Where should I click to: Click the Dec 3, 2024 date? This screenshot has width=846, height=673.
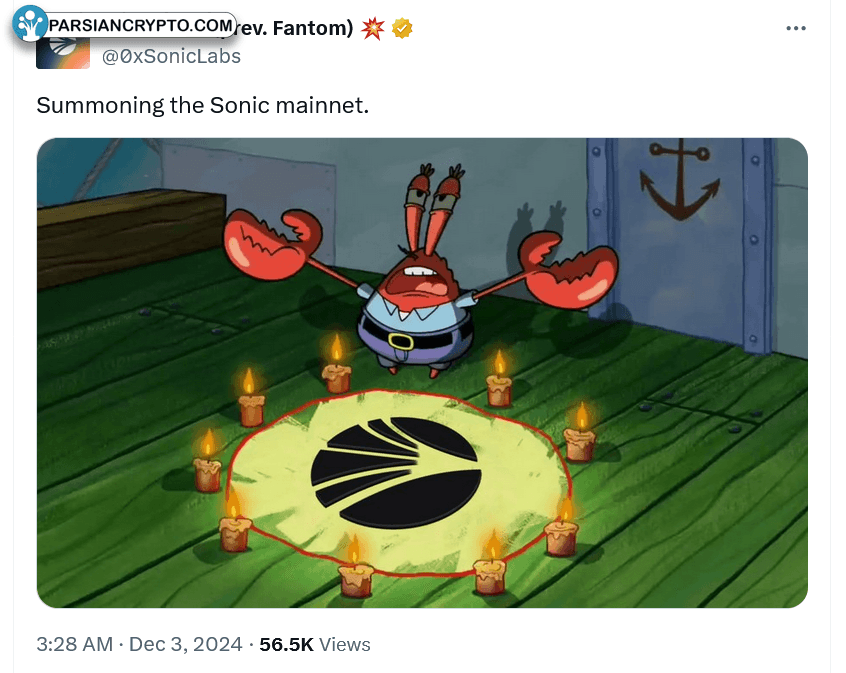186,644
